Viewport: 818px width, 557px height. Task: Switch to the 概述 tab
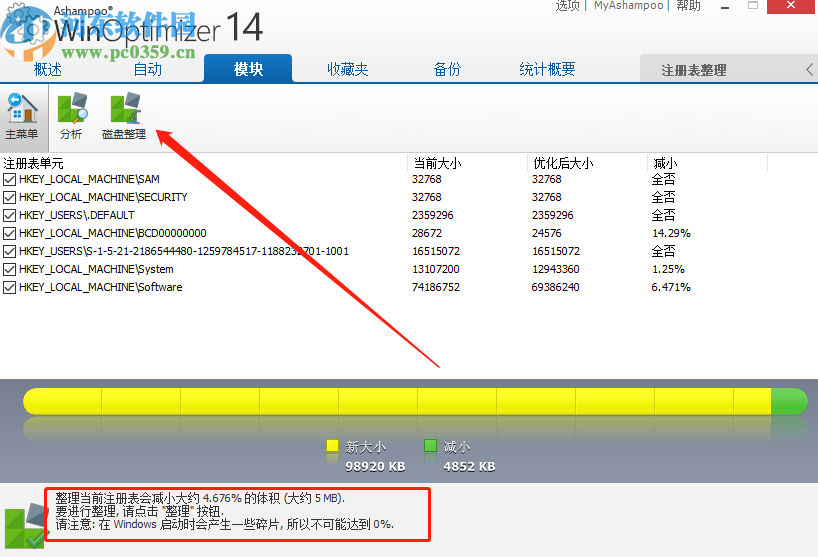(x=47, y=69)
